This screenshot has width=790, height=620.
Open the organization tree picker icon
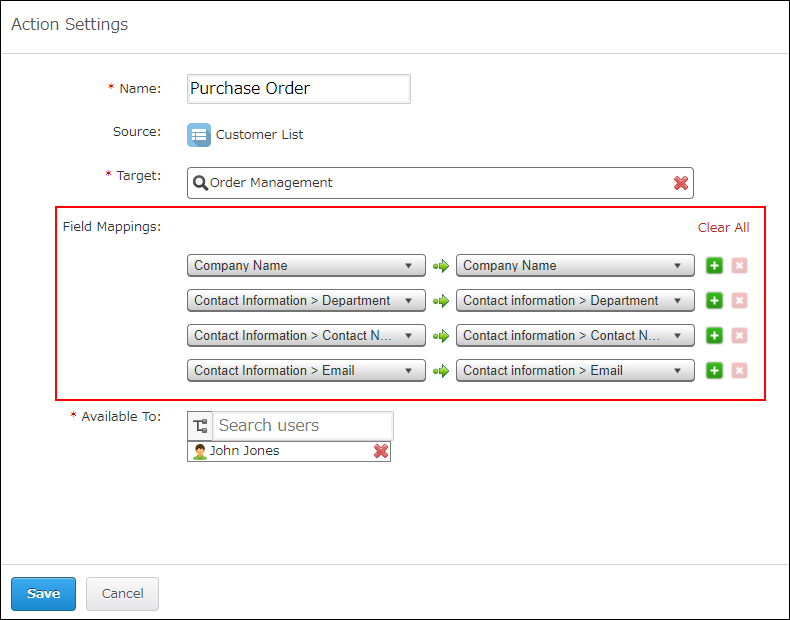(x=200, y=426)
